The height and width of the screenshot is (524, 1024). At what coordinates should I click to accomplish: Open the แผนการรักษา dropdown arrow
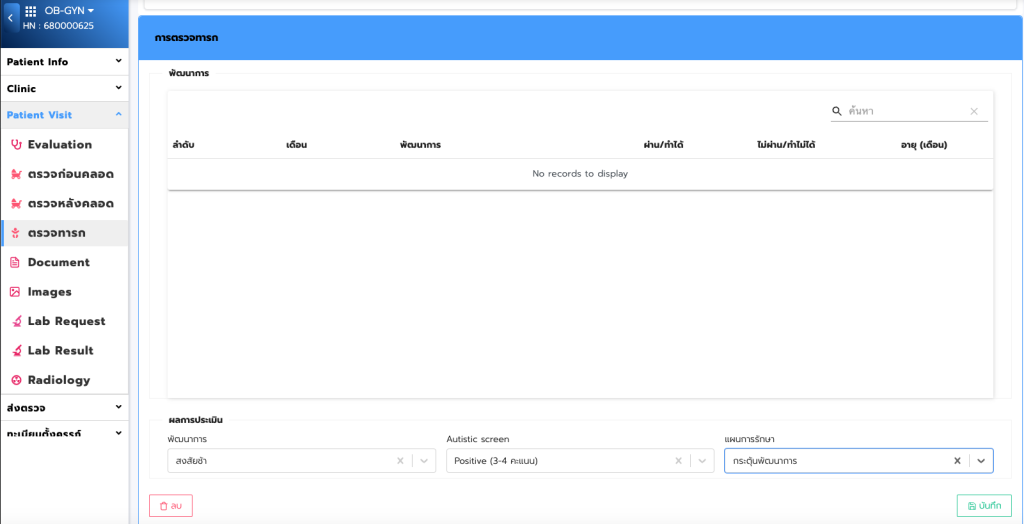tap(981, 461)
